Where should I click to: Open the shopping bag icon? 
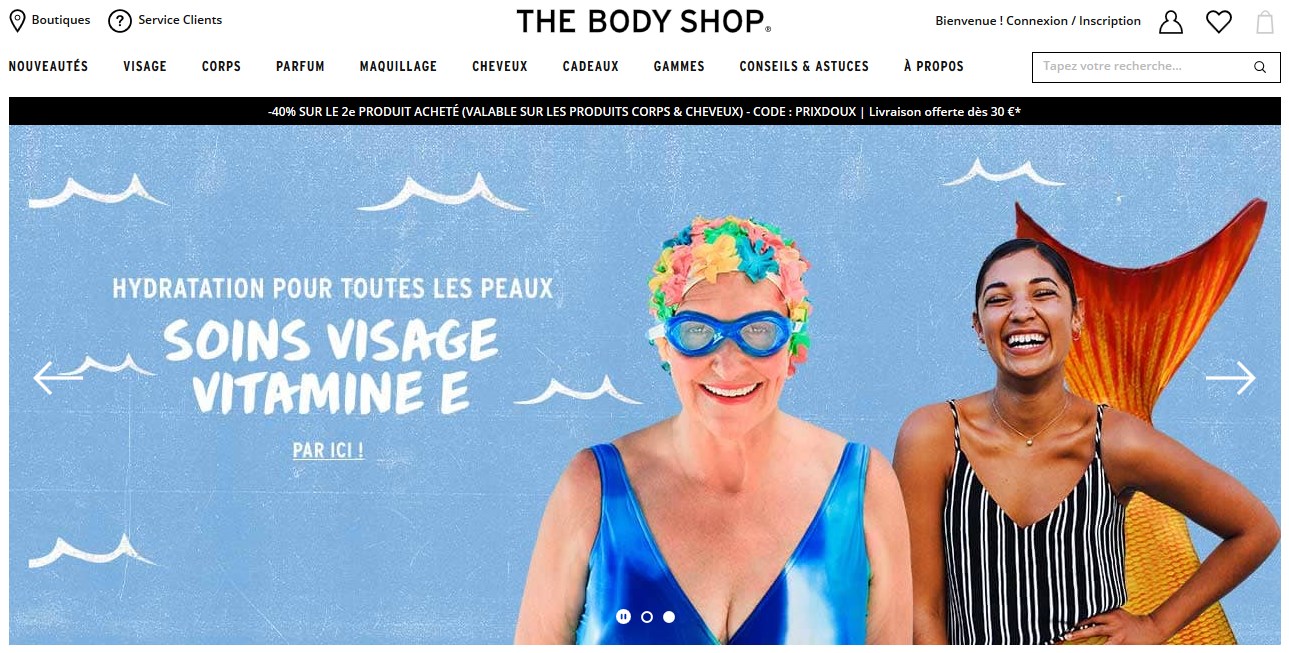coord(1265,22)
